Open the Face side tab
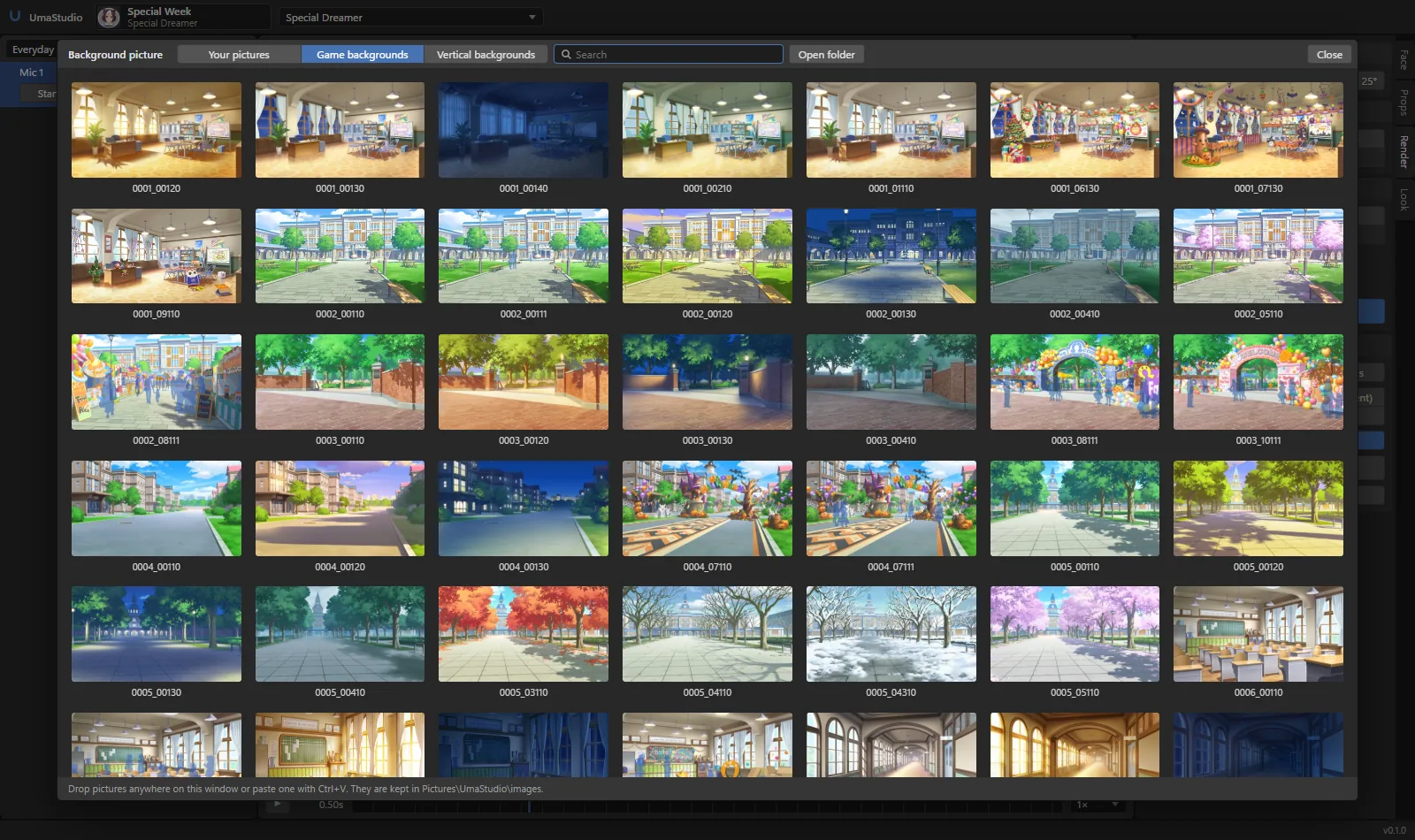Screen dimensions: 1415x840 point(1404,60)
